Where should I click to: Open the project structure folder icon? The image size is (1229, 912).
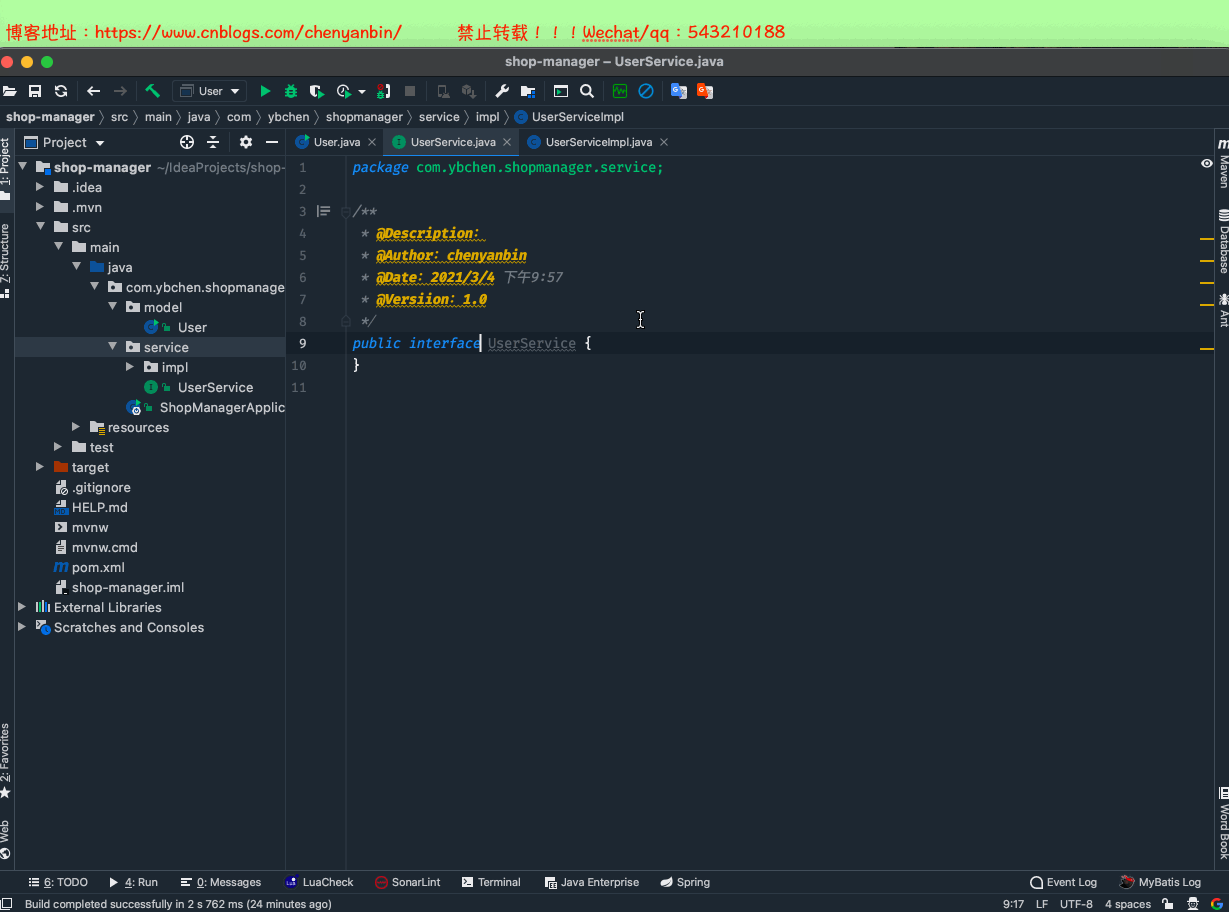528,91
